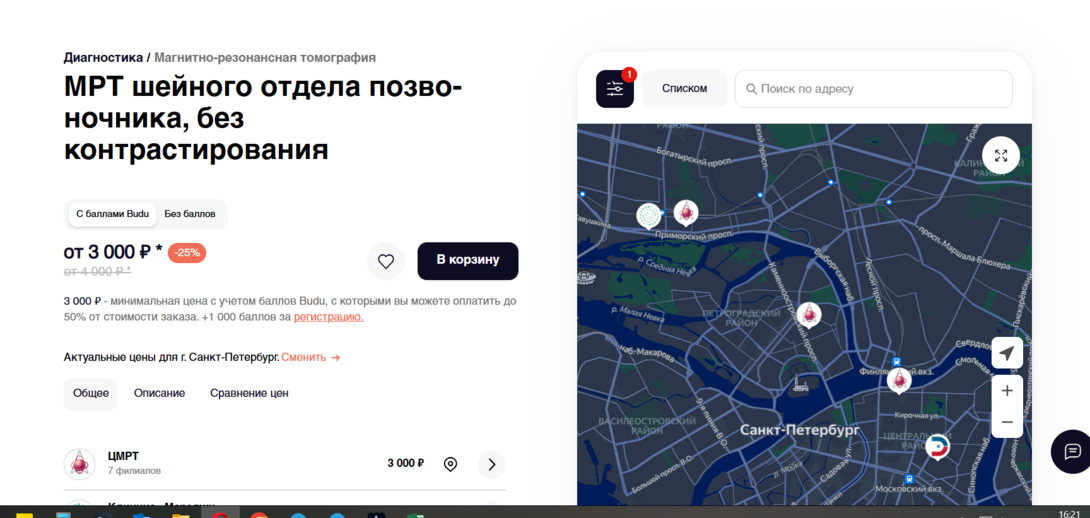Add the MRI service to favorites

(386, 261)
